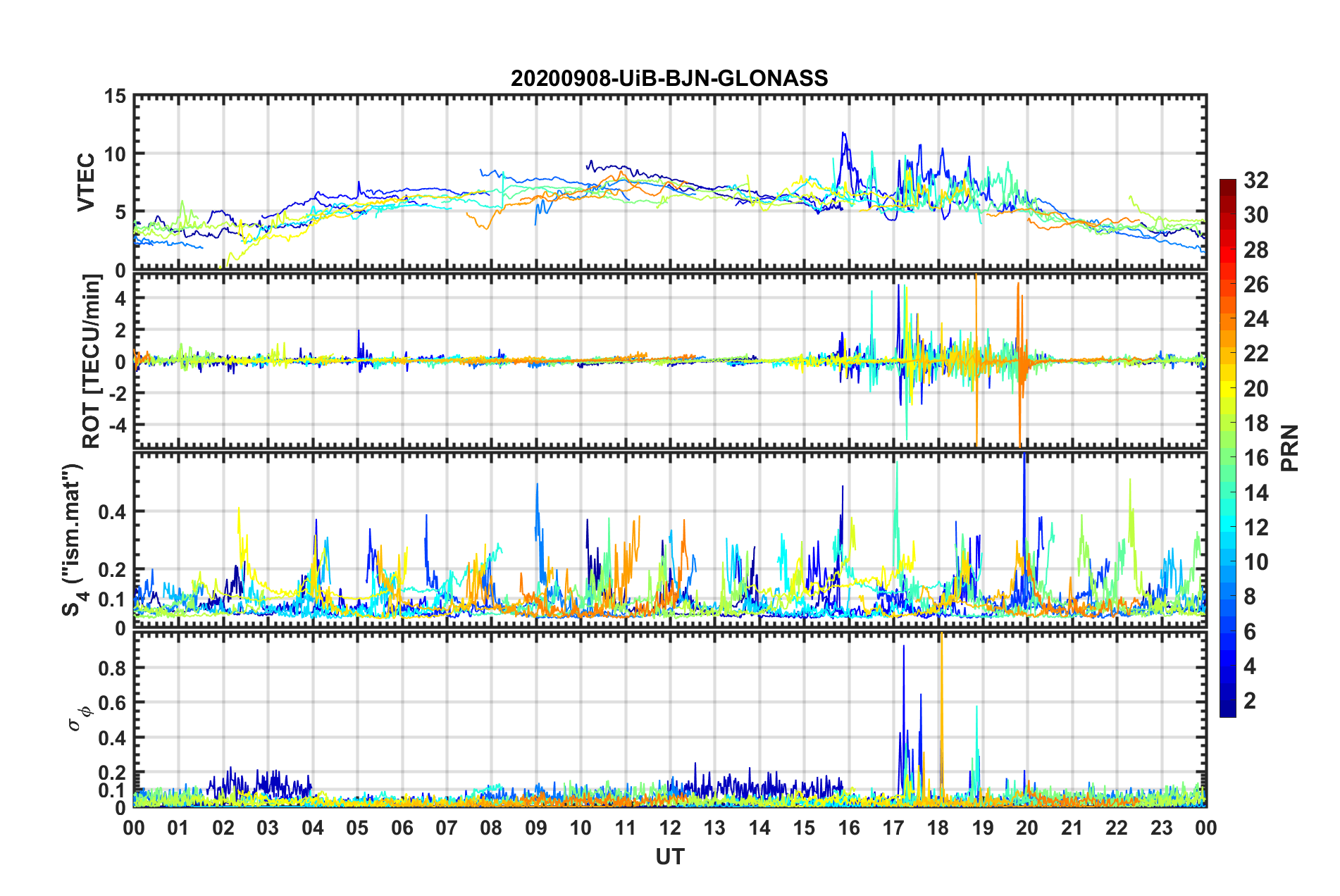The width and height of the screenshot is (1340, 896).
Task: Click the sigma phi tick label 0.8
Action: coord(113,668)
